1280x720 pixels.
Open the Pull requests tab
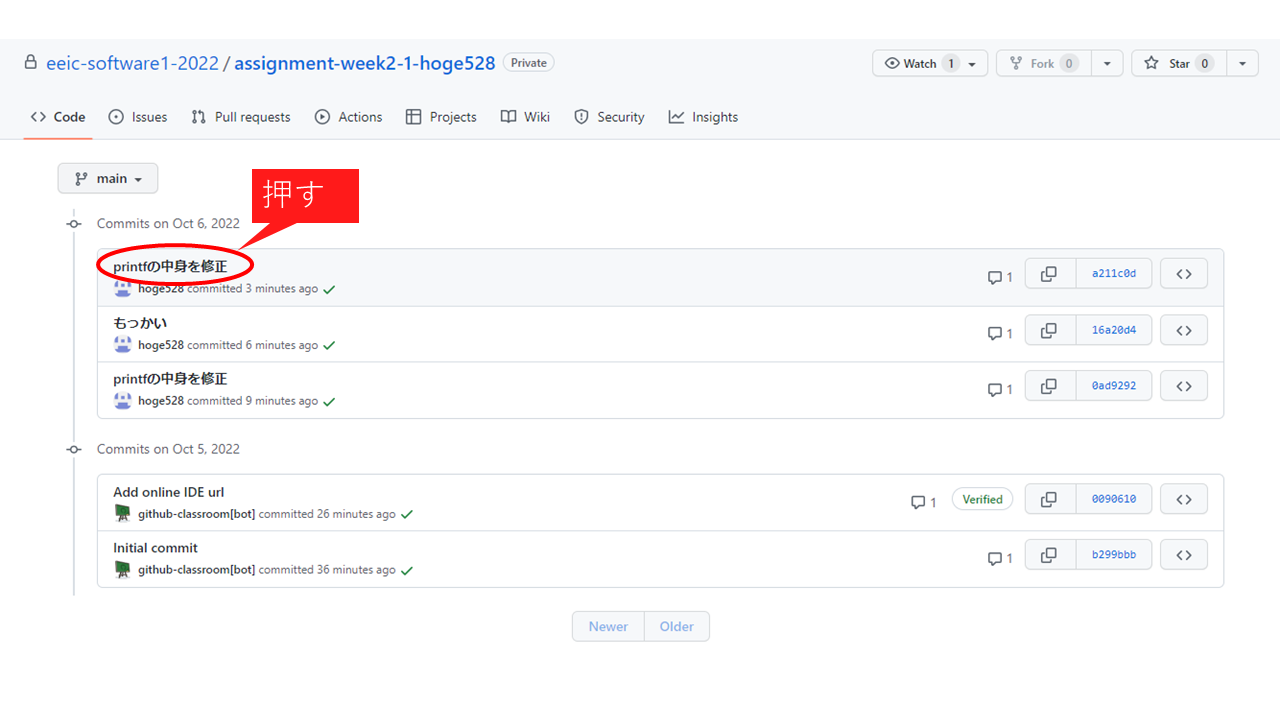[241, 117]
